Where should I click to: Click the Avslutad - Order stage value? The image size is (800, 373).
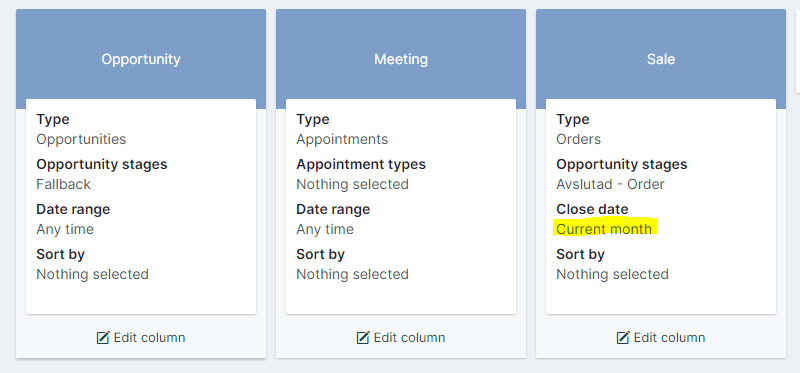click(x=610, y=184)
